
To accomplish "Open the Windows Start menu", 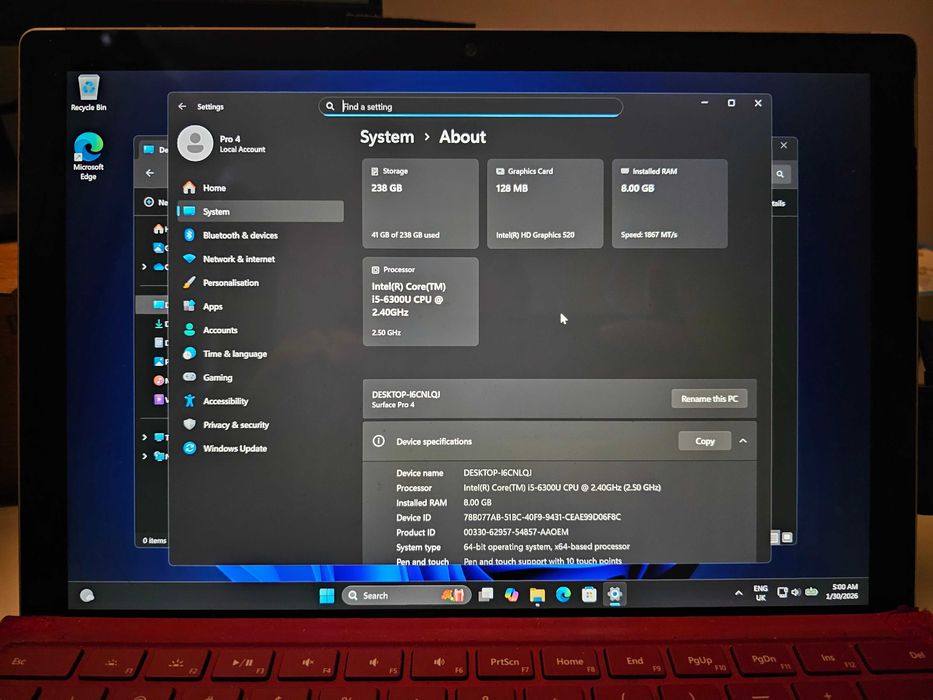I will (327, 595).
